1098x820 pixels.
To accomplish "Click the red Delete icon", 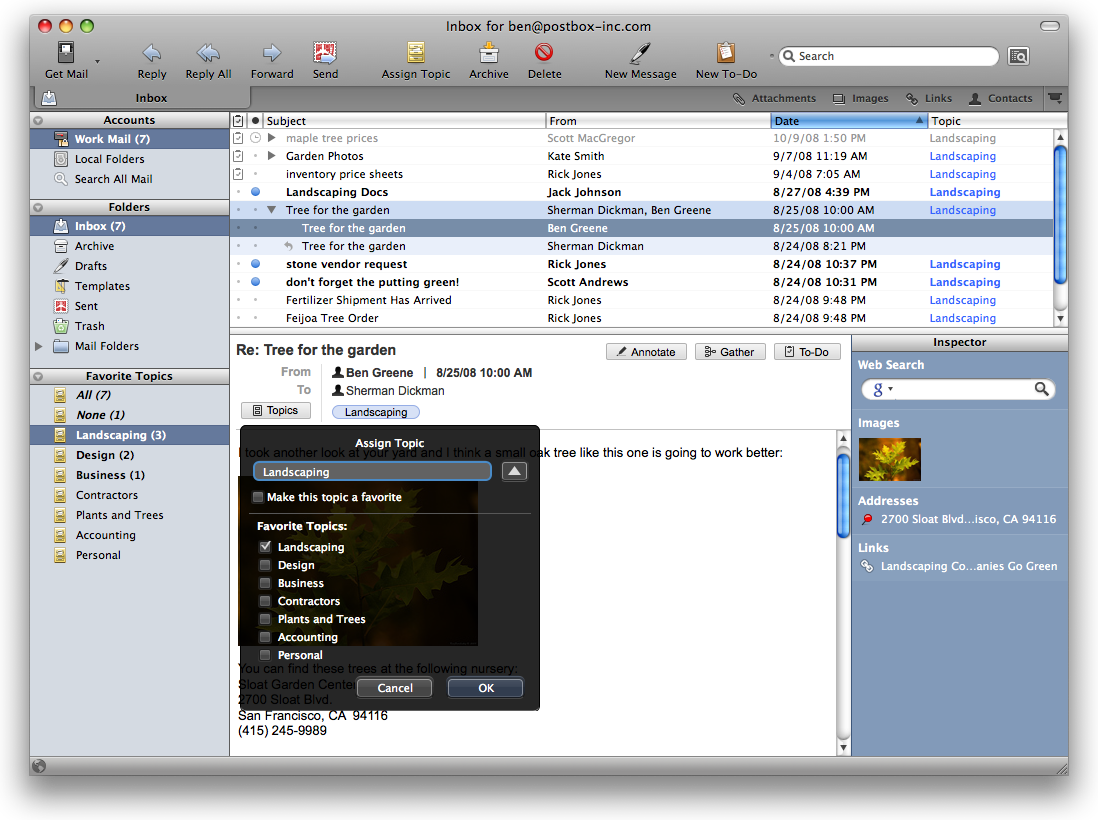I will (x=544, y=53).
